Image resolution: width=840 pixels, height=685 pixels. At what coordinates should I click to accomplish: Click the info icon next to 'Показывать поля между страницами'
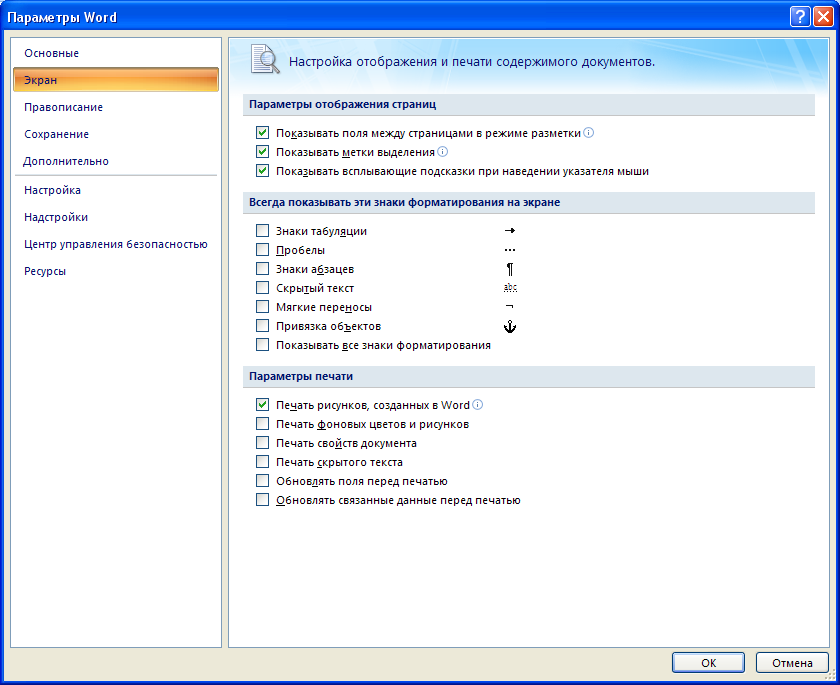click(588, 132)
